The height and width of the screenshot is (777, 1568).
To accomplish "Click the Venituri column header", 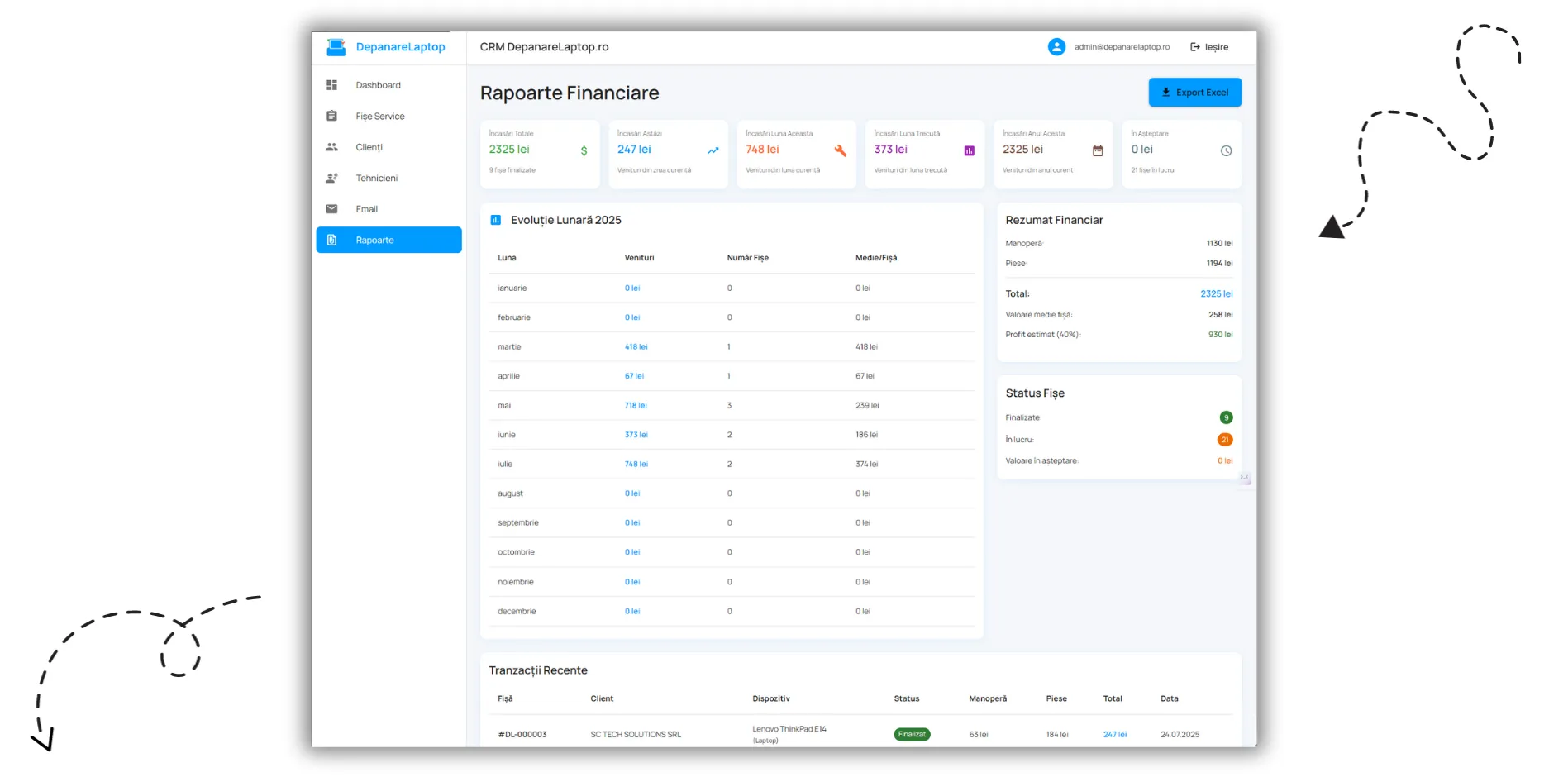I will [639, 258].
